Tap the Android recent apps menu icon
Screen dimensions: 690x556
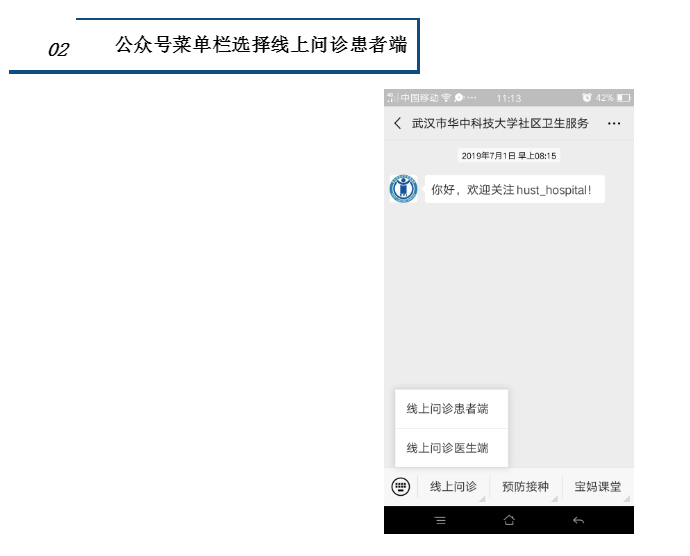click(440, 520)
